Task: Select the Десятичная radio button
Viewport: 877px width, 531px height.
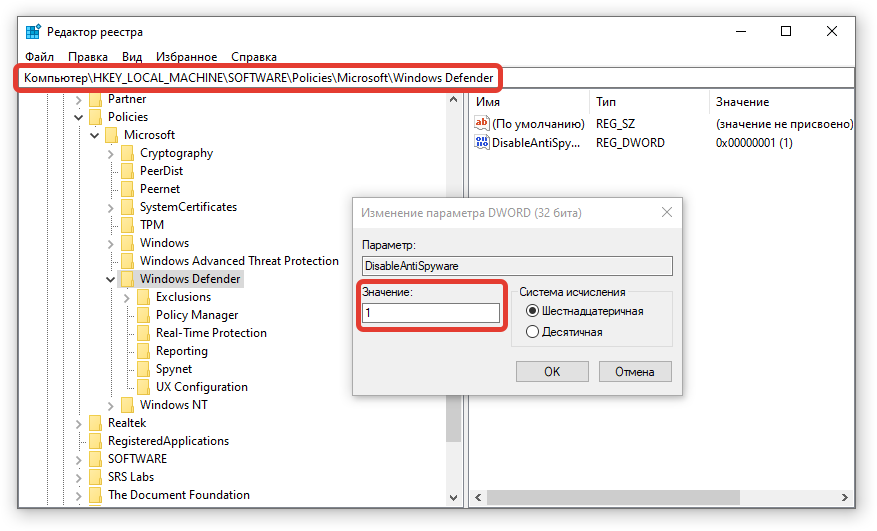Action: [532, 332]
